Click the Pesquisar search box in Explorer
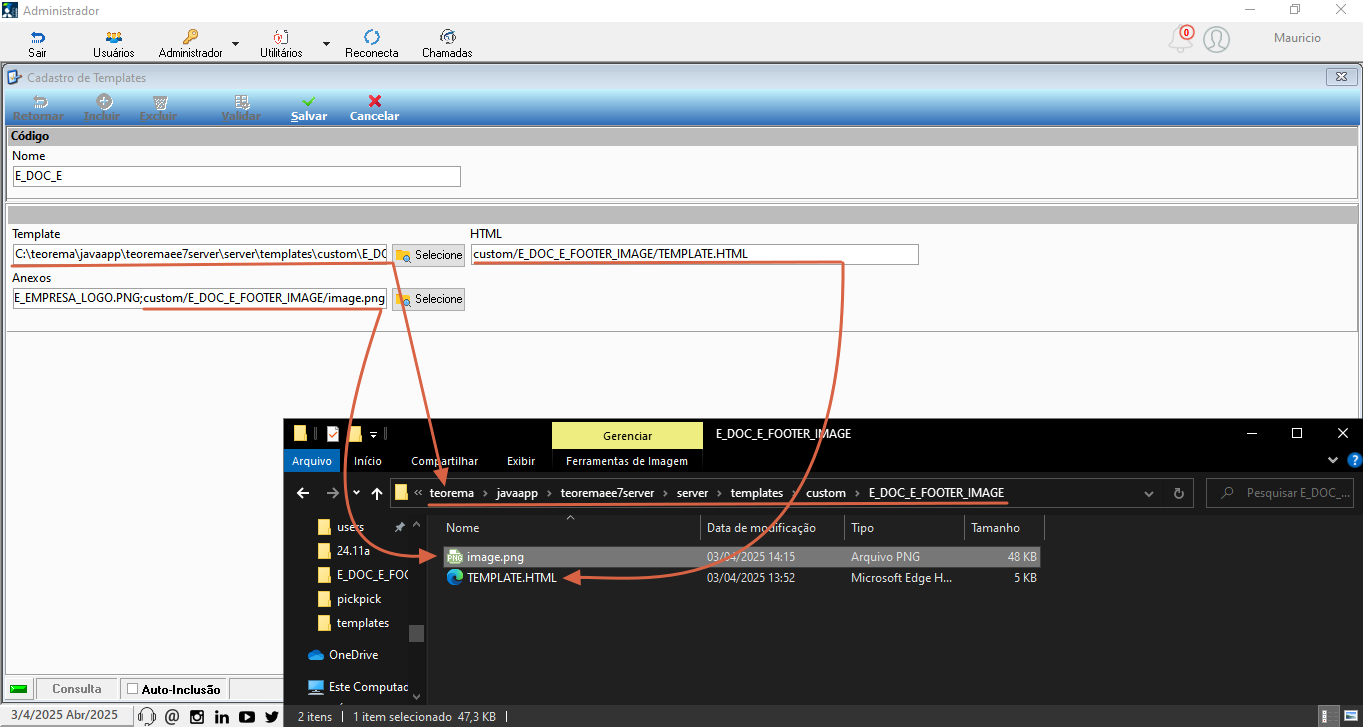 coord(1281,493)
